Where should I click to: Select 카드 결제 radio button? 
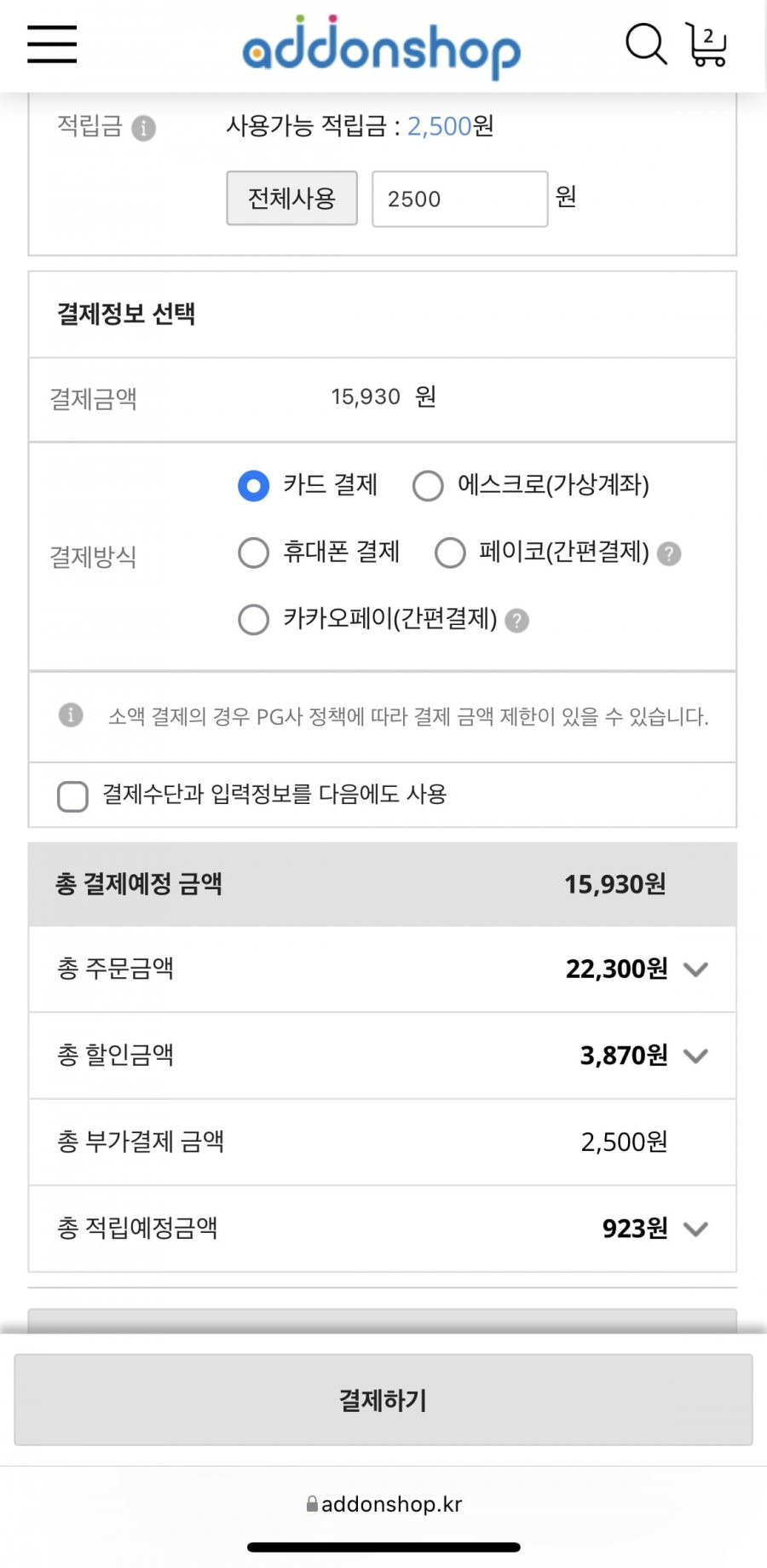click(254, 486)
